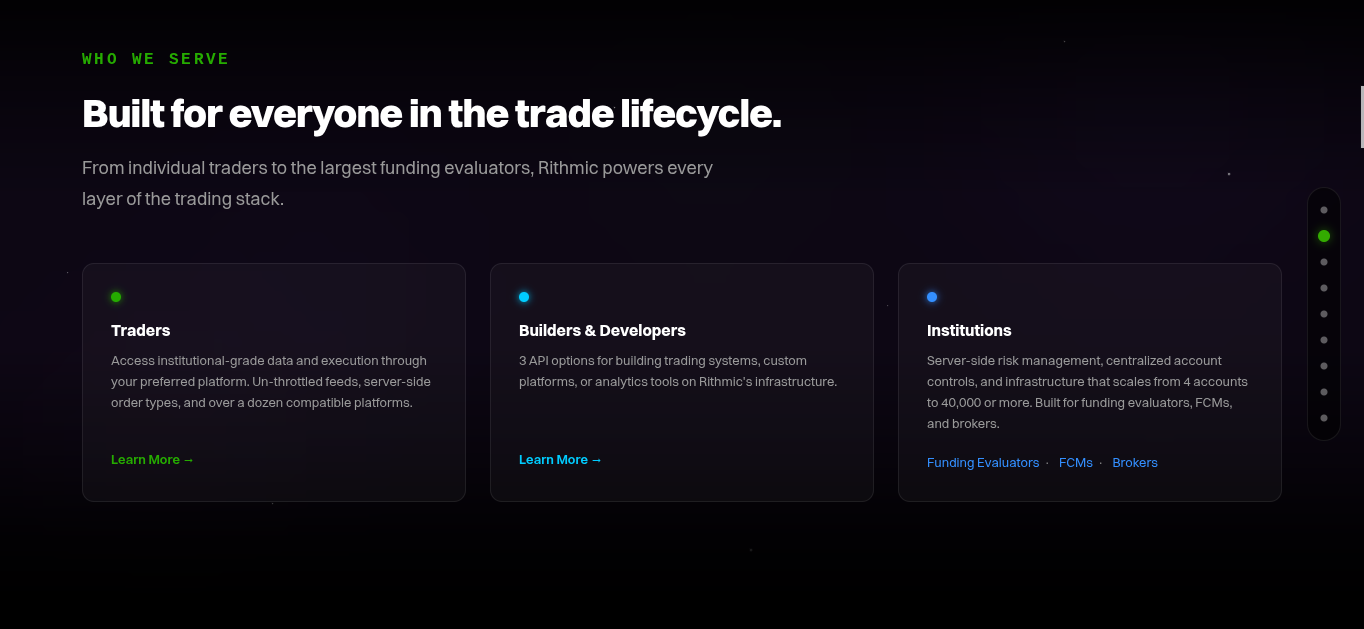Select the first section navigation dot
This screenshot has width=1364, height=629.
tap(1324, 210)
